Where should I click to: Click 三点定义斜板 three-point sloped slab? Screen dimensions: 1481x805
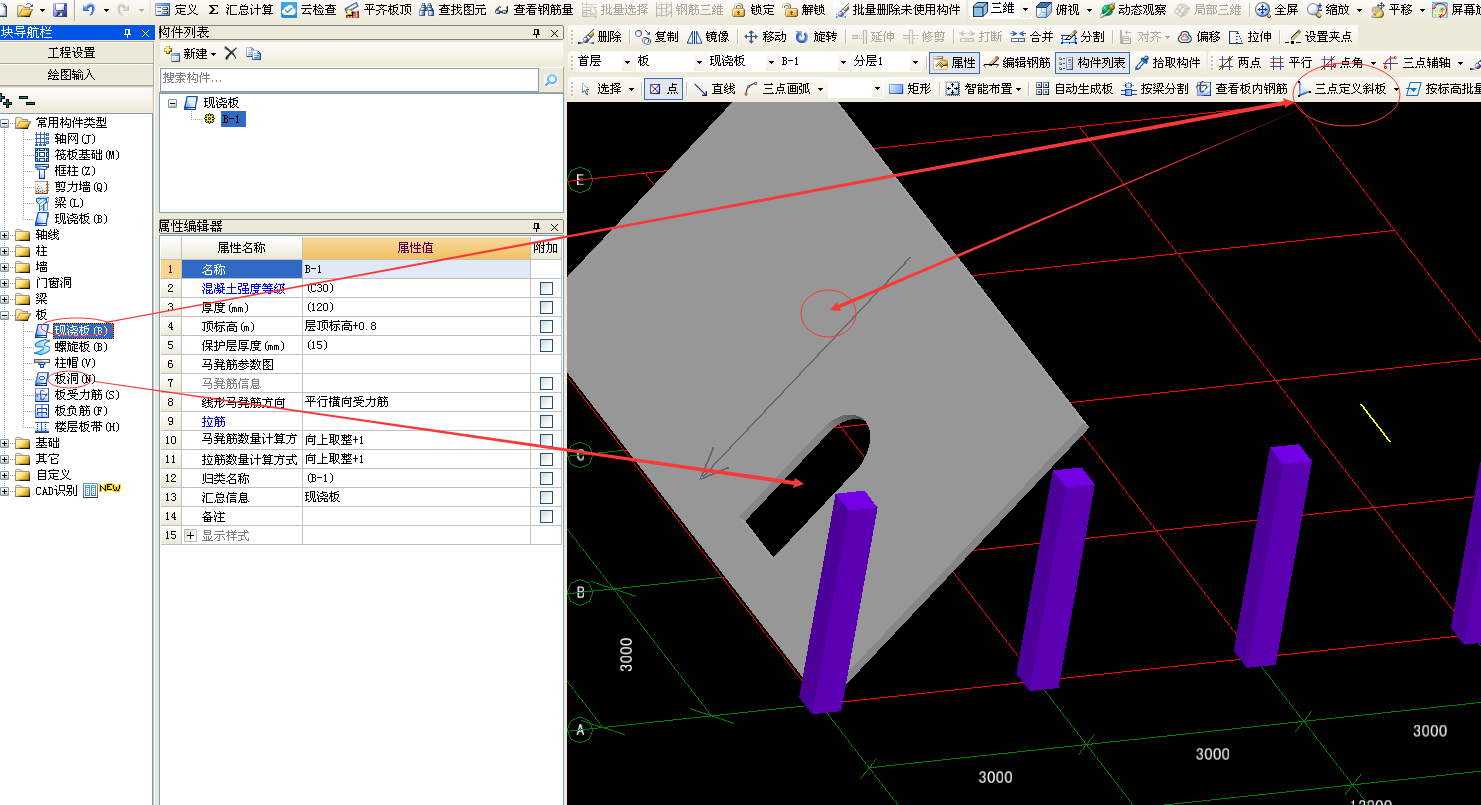1342,89
